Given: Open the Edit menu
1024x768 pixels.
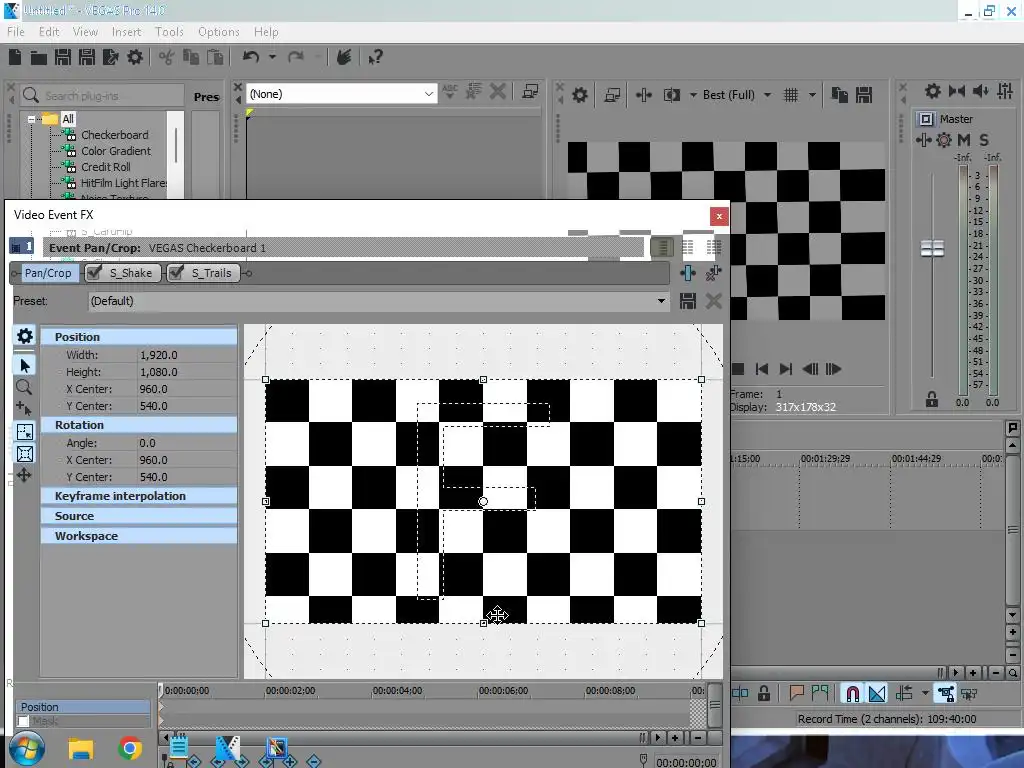Looking at the screenshot, I should click(49, 32).
